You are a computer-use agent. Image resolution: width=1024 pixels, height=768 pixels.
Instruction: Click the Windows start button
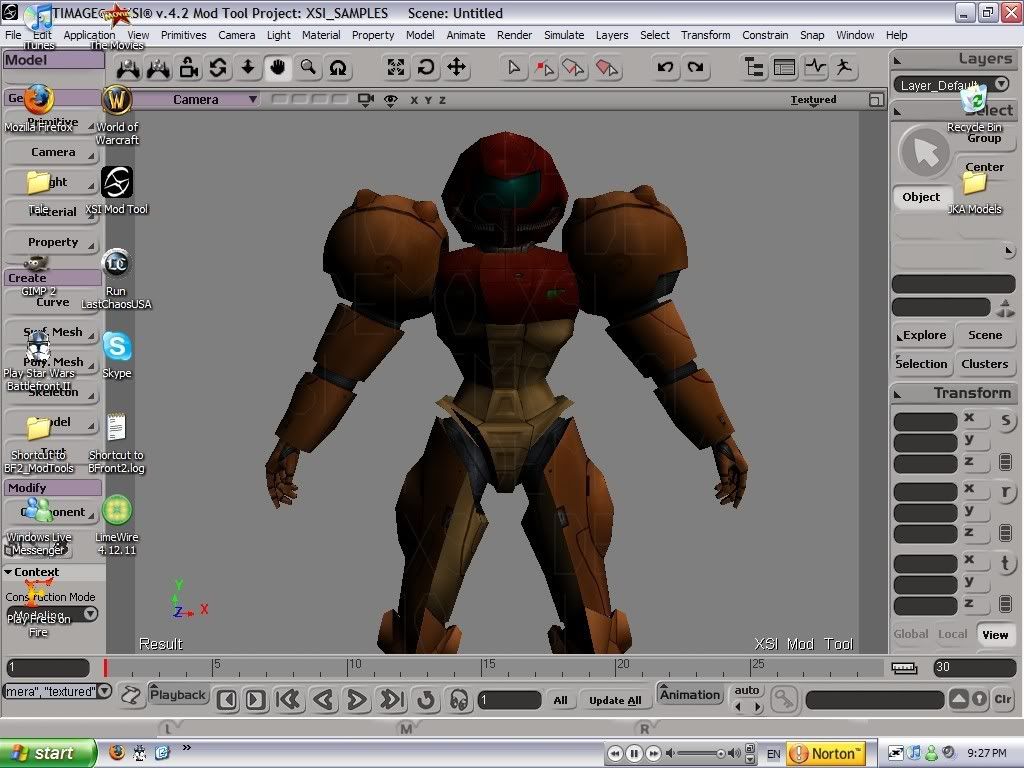coord(47,753)
